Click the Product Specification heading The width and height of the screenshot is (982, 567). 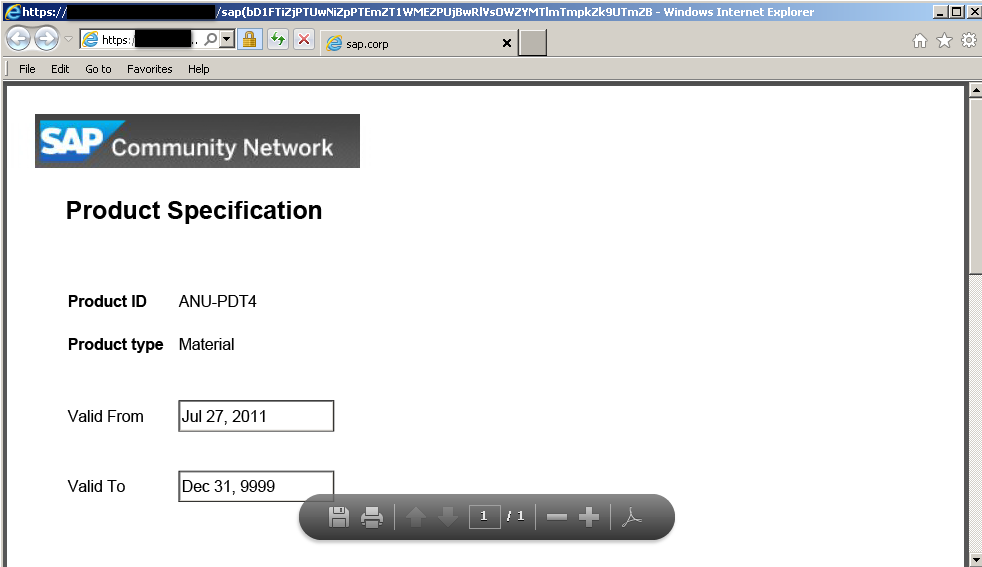(194, 211)
